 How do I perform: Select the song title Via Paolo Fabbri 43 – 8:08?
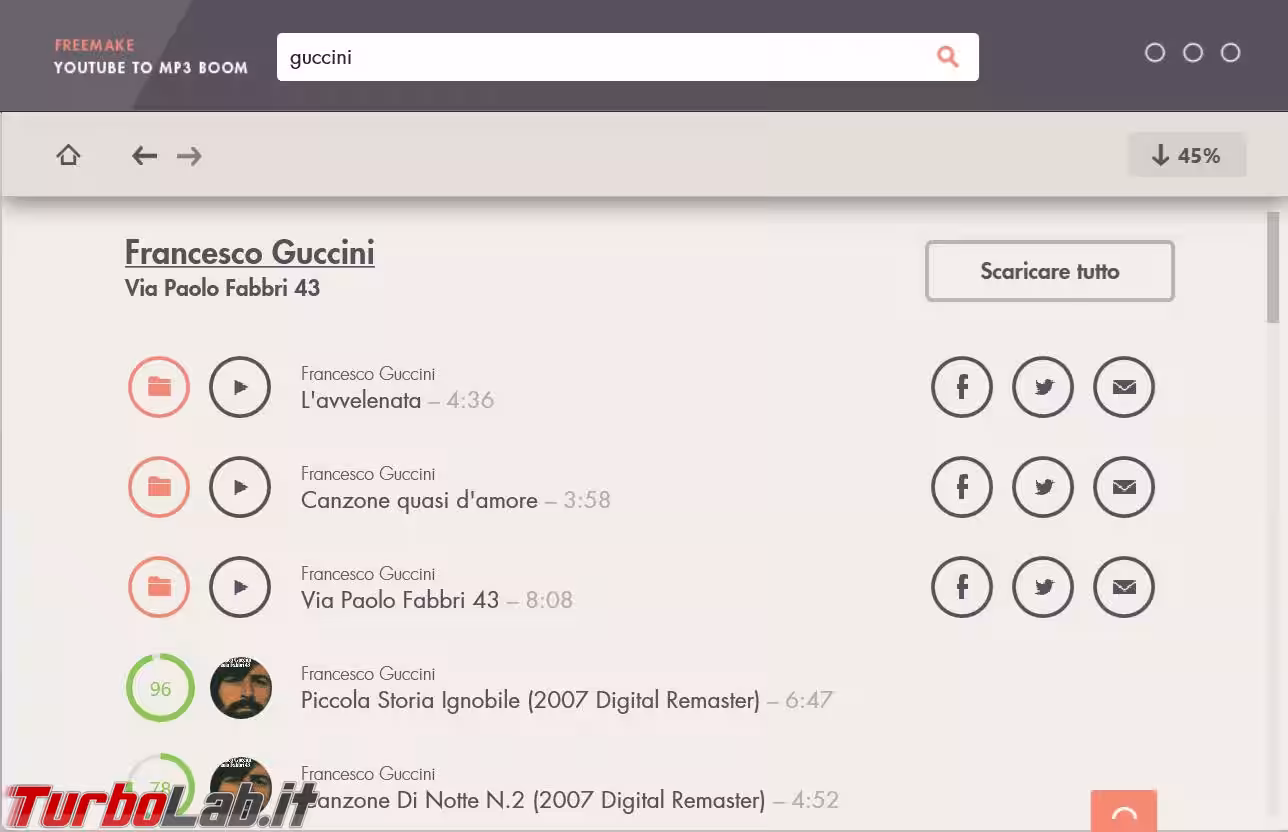click(437, 600)
